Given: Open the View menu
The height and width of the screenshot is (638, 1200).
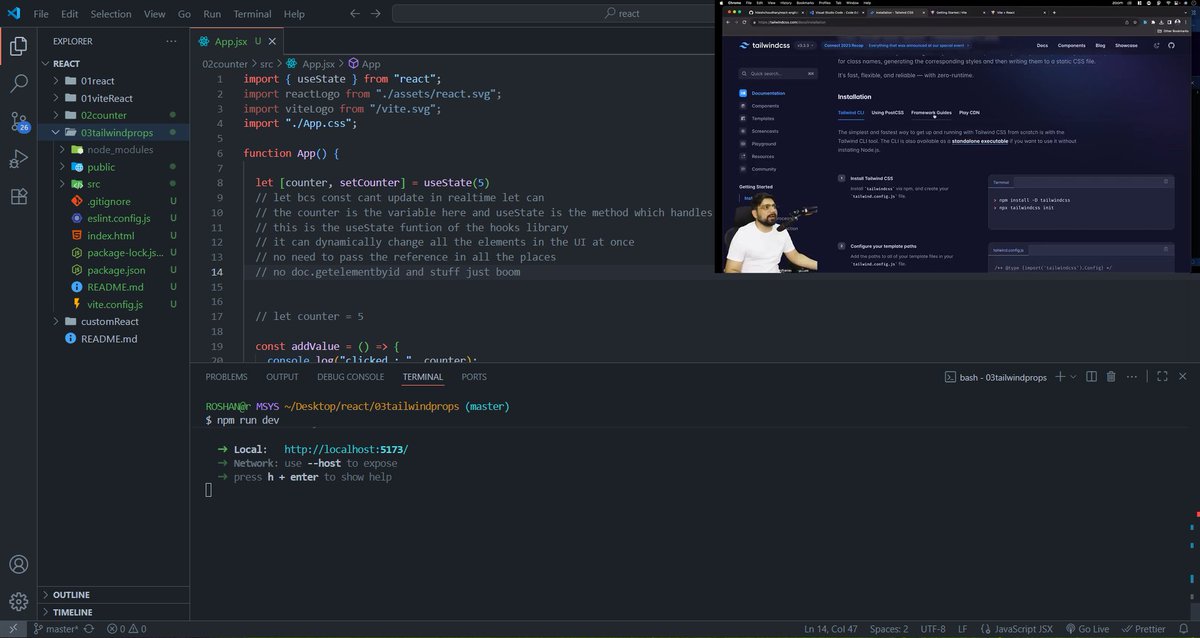Looking at the screenshot, I should pos(154,14).
